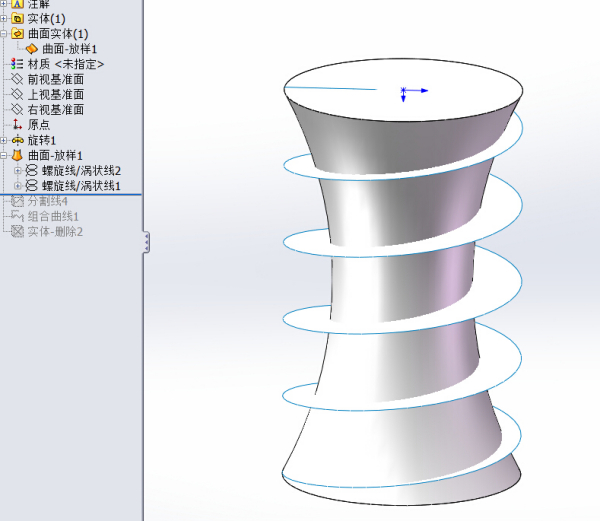This screenshot has width=600, height=521.
Task: Select 曲面-放样1 under 曲面实体(1)
Action: [x=69, y=49]
